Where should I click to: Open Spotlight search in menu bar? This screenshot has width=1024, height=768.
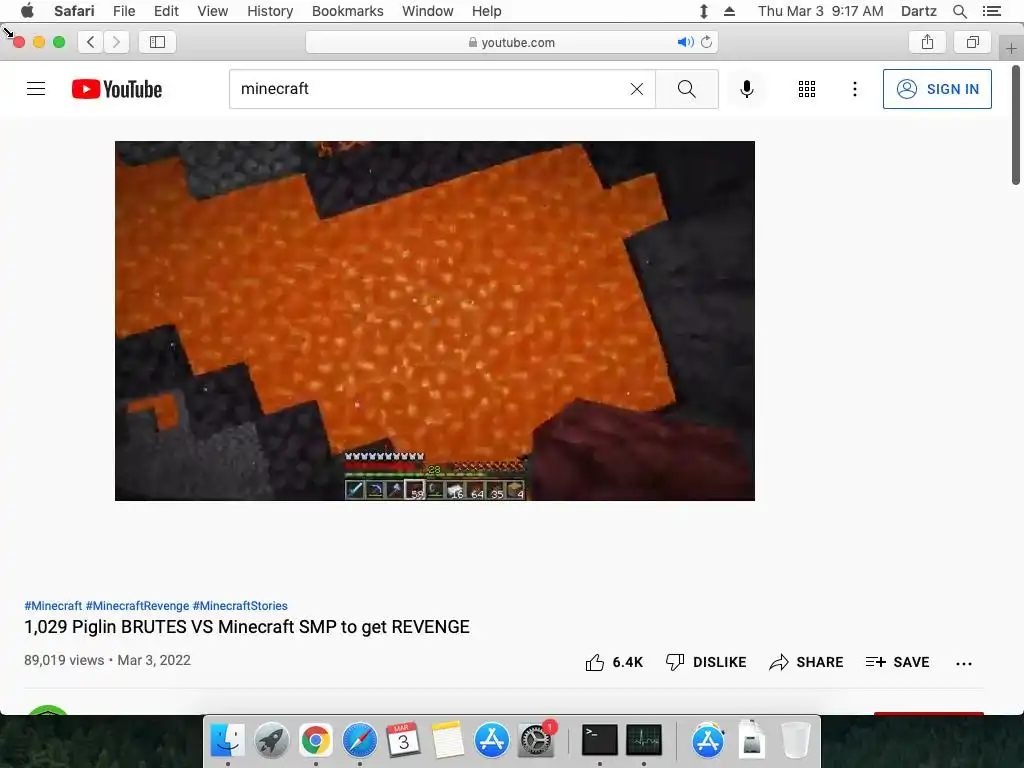point(959,11)
